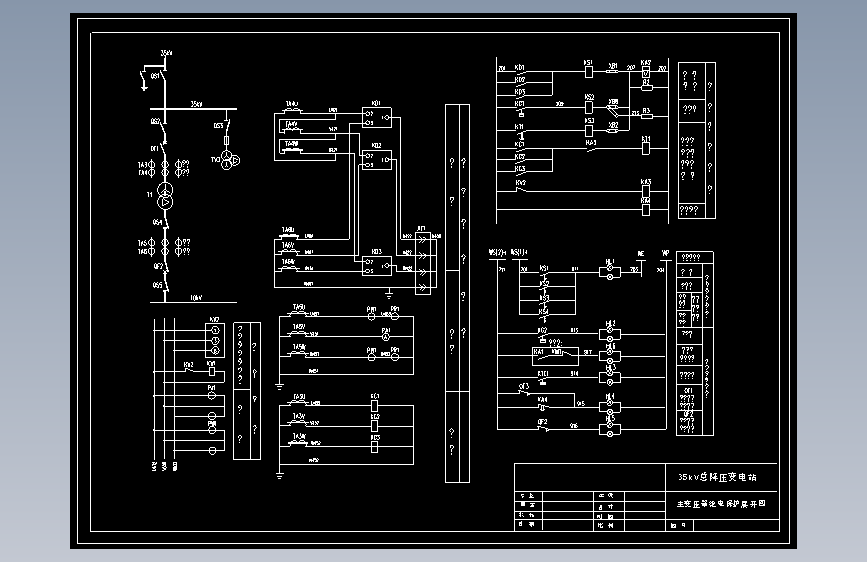Click the QF2 contact label near HL5

click(542, 422)
